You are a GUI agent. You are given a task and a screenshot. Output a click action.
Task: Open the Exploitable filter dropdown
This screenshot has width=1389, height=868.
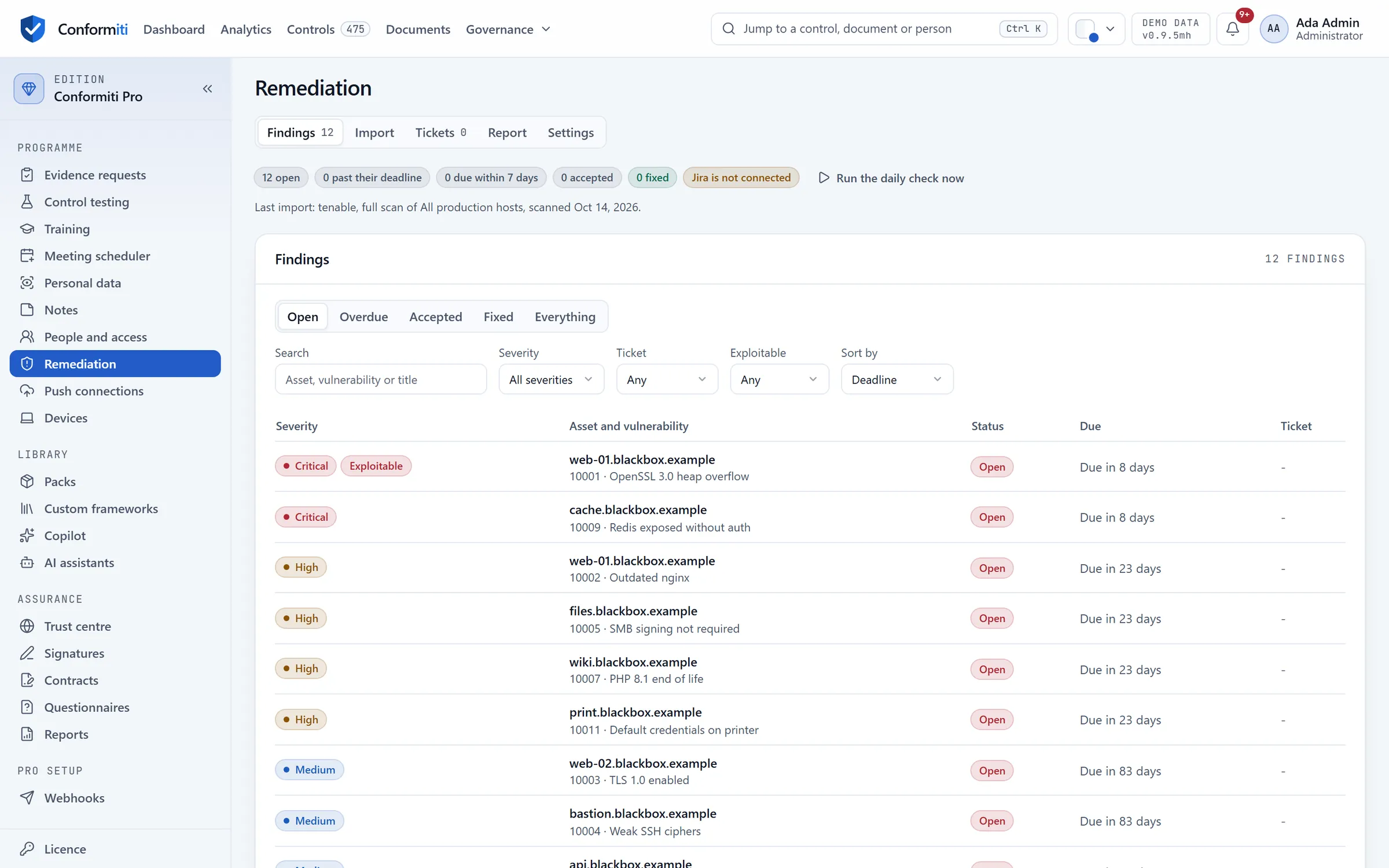(x=779, y=380)
